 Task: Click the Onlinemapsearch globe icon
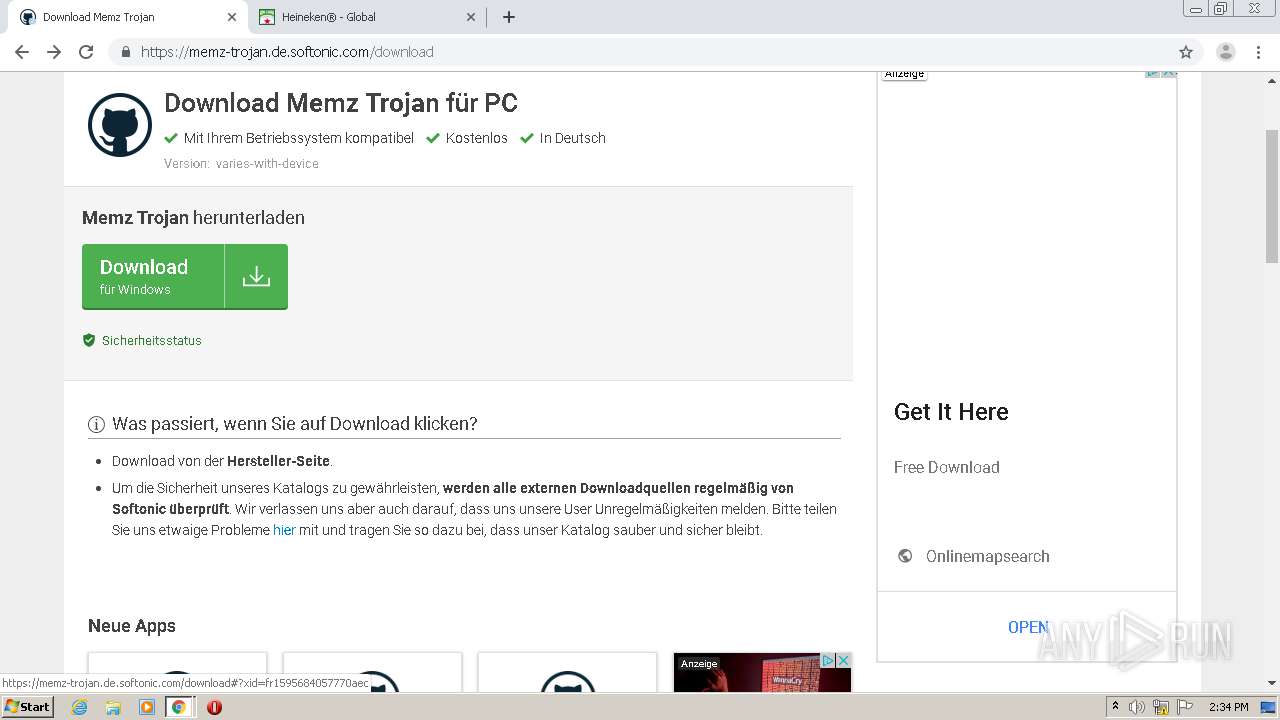click(x=905, y=556)
